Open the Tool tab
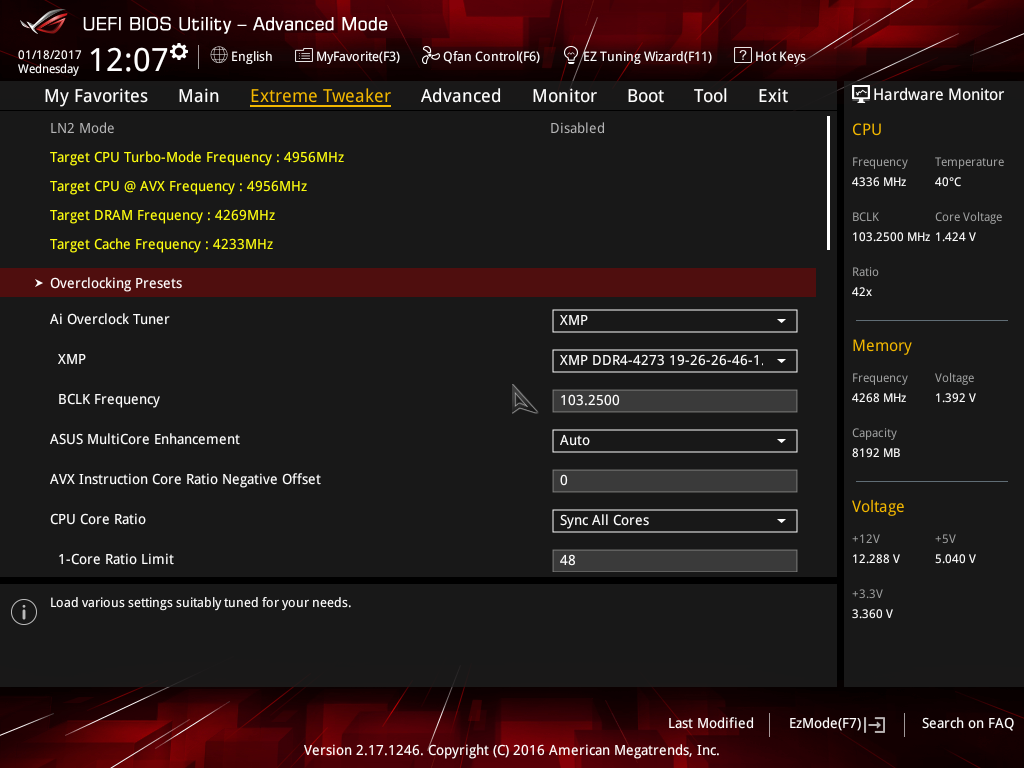The width and height of the screenshot is (1024, 768). (x=710, y=96)
